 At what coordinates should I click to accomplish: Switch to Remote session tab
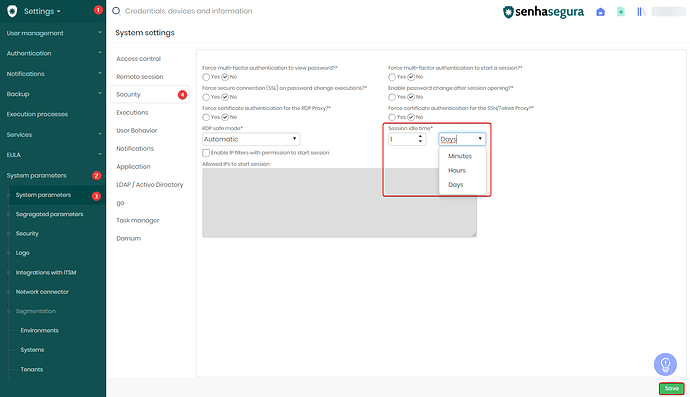[139, 77]
